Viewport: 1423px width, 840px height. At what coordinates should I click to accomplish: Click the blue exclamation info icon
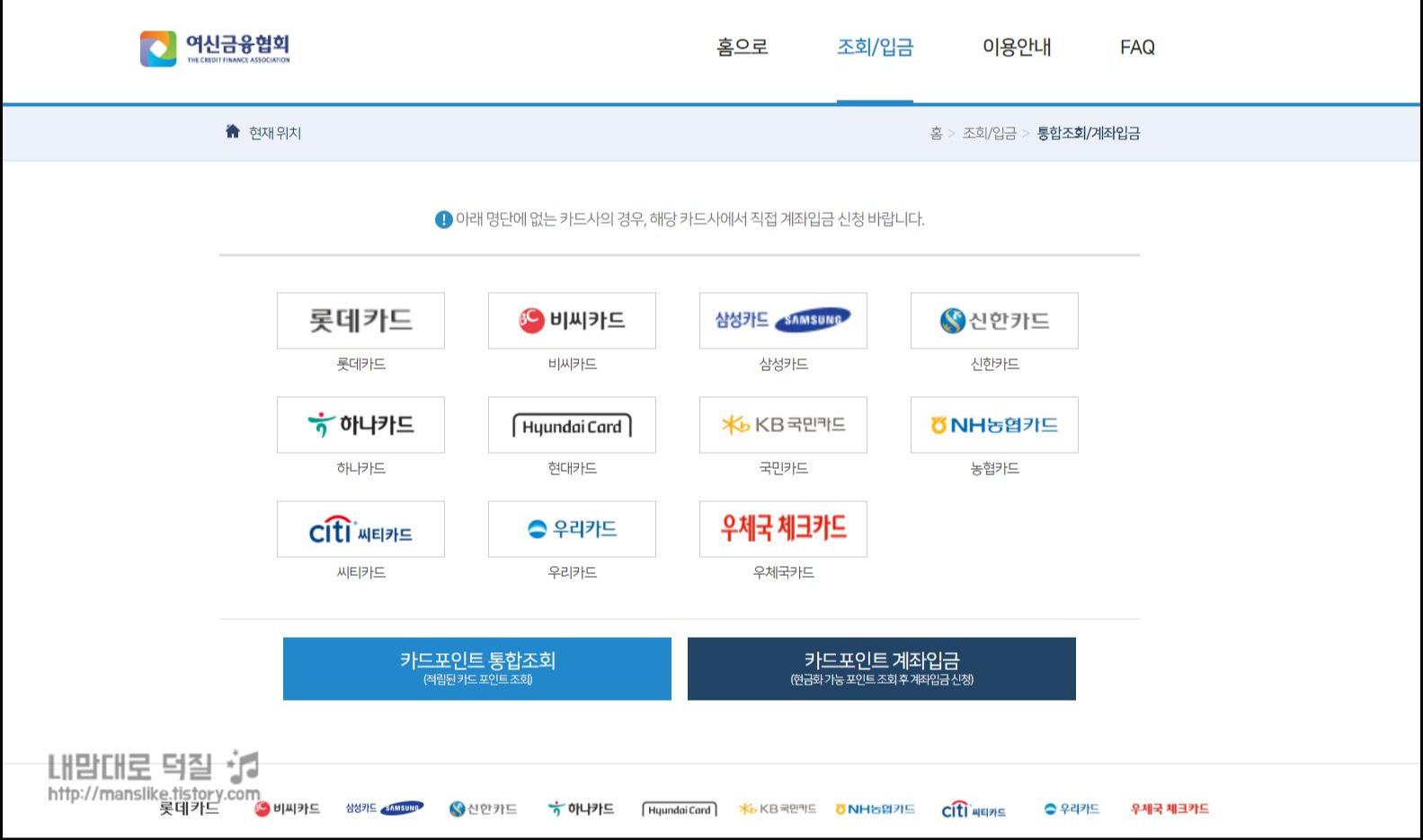click(443, 219)
